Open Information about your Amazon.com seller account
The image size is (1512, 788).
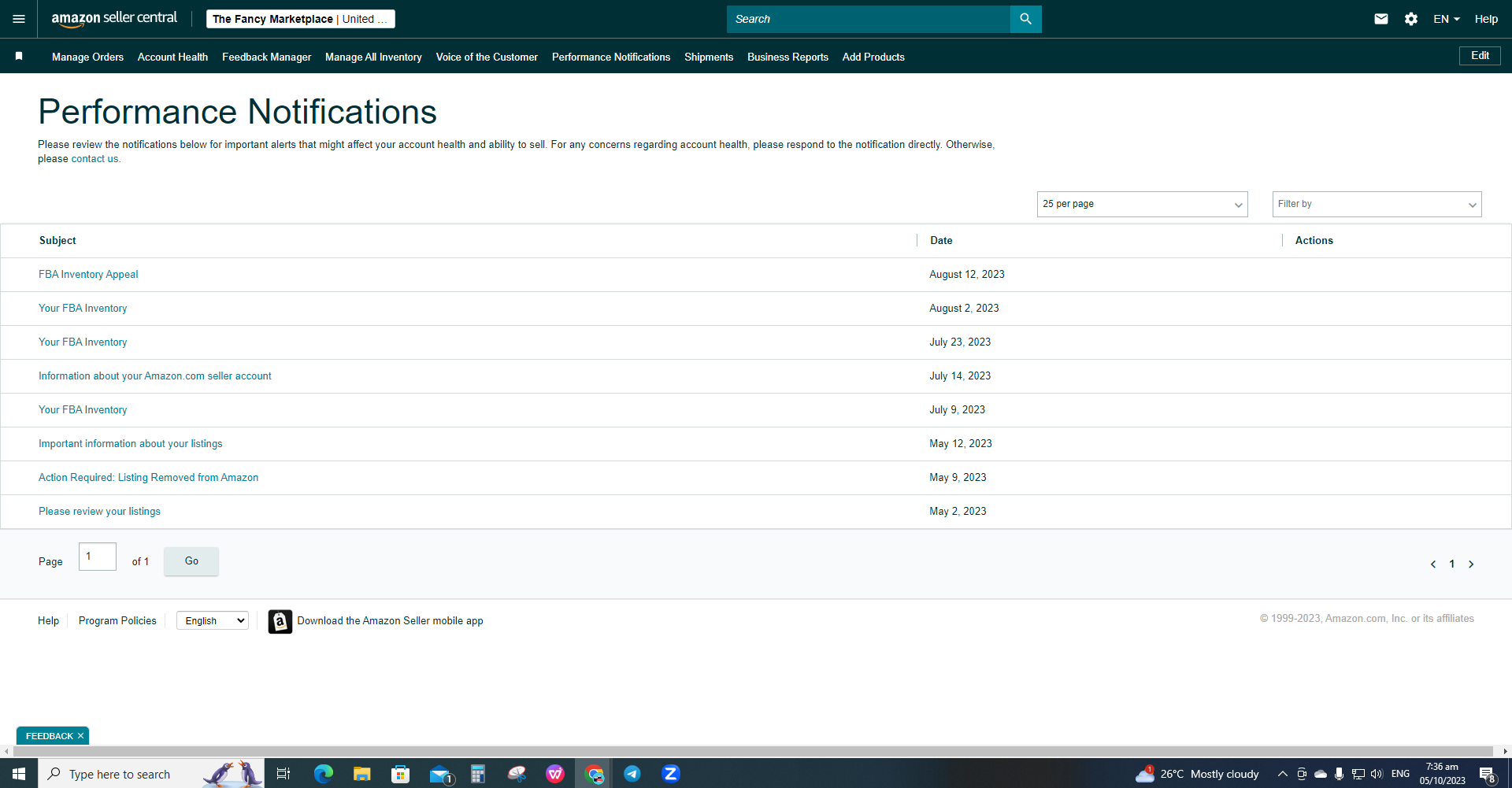155,376
